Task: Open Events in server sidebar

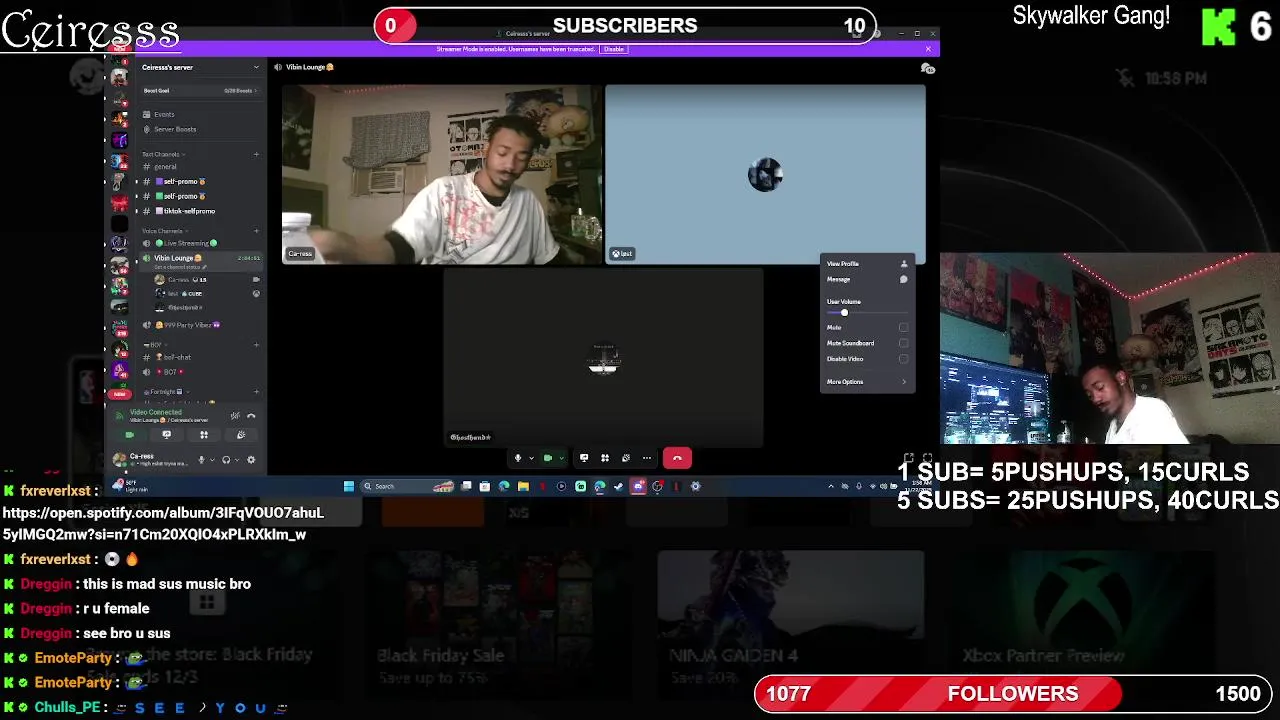Action: [x=200, y=114]
